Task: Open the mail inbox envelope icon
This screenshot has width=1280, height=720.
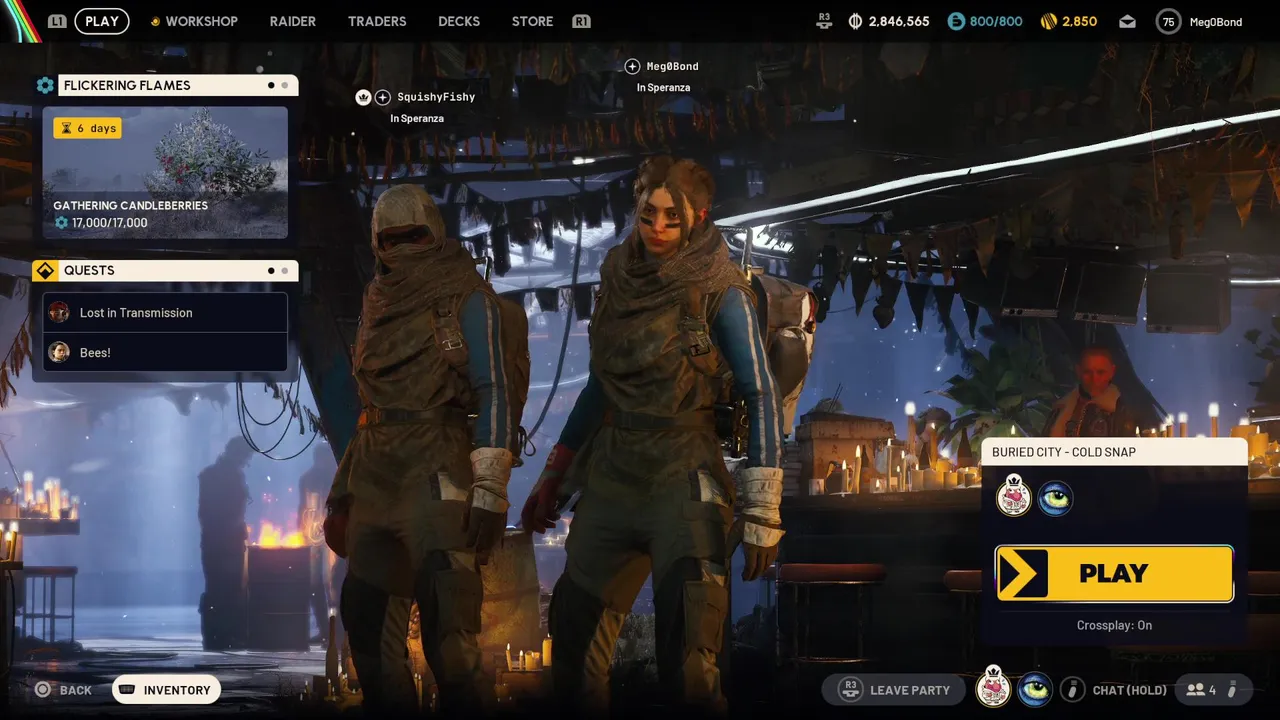Action: (x=1128, y=21)
